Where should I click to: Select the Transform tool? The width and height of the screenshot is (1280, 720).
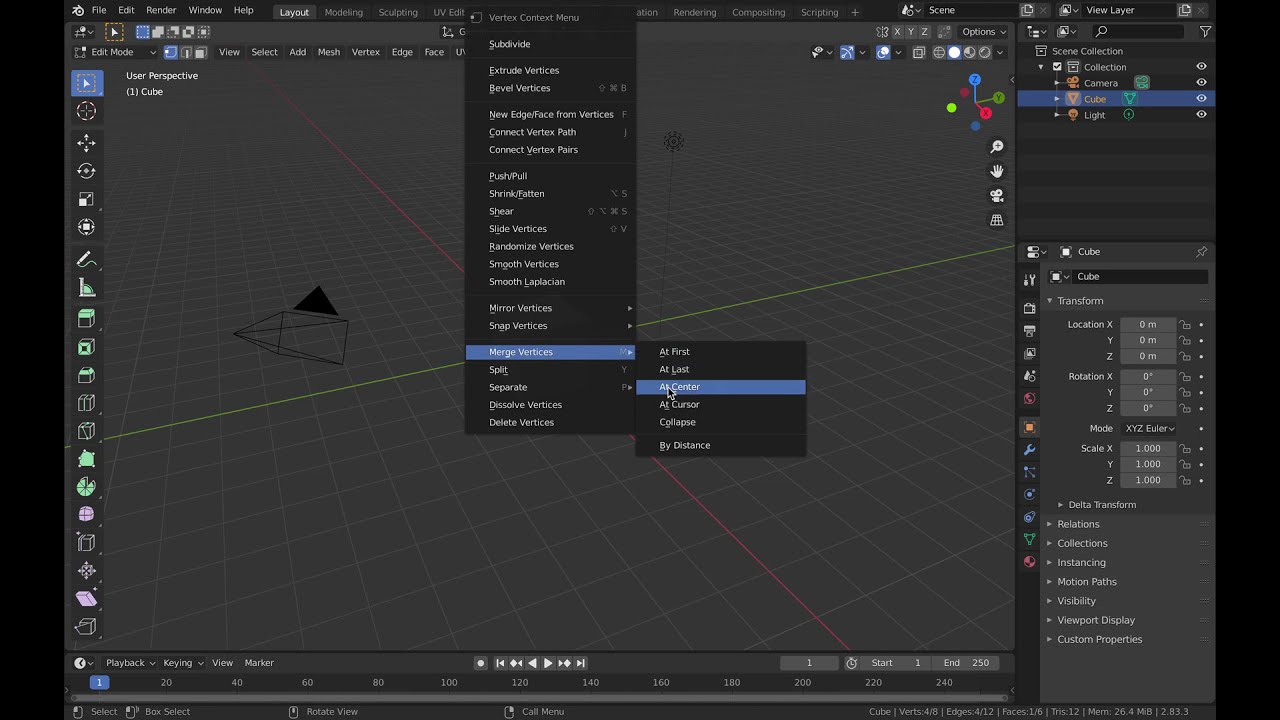(86, 227)
